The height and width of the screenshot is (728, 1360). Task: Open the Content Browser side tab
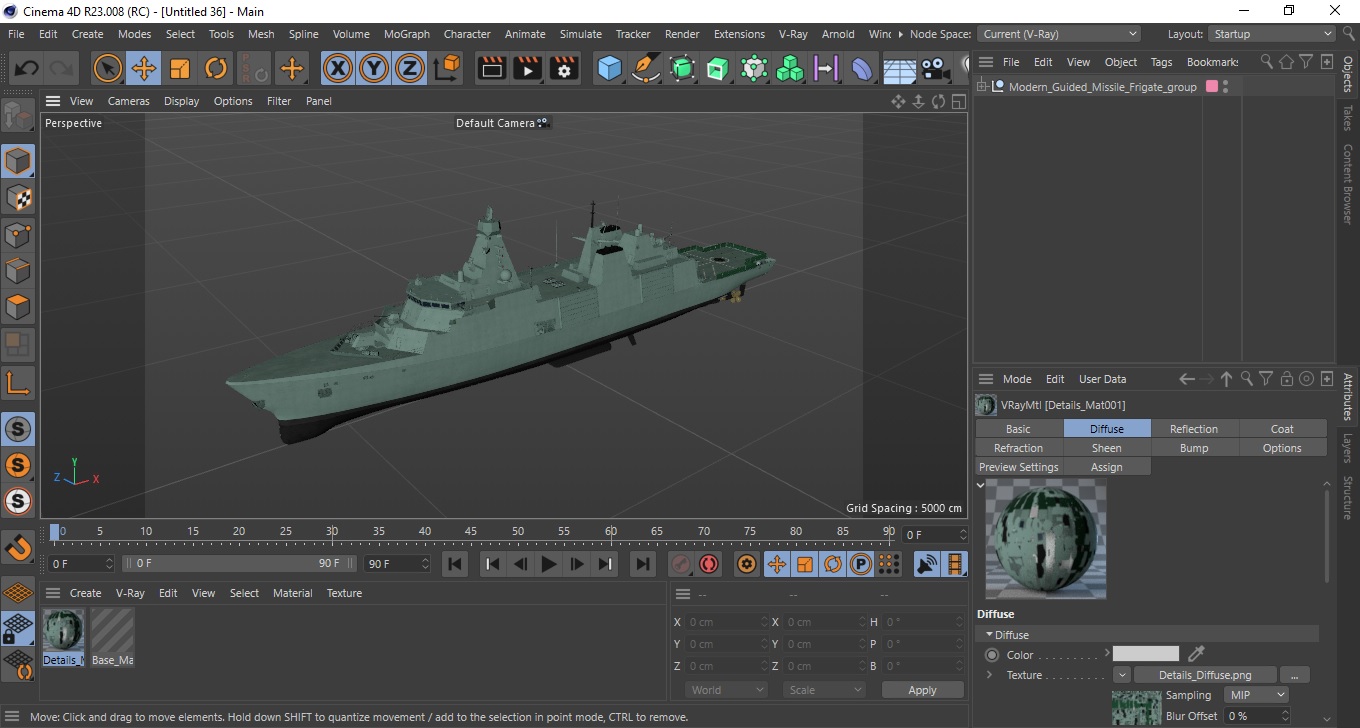(1348, 184)
